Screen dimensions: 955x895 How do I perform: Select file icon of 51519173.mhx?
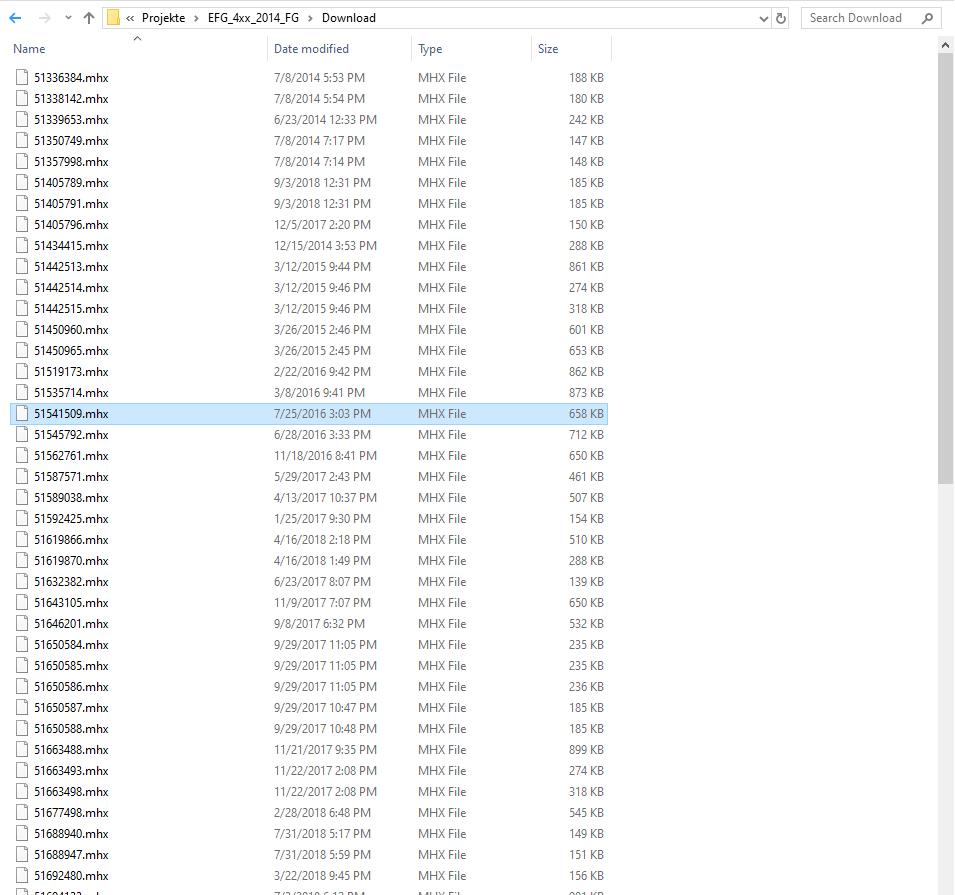(22, 372)
